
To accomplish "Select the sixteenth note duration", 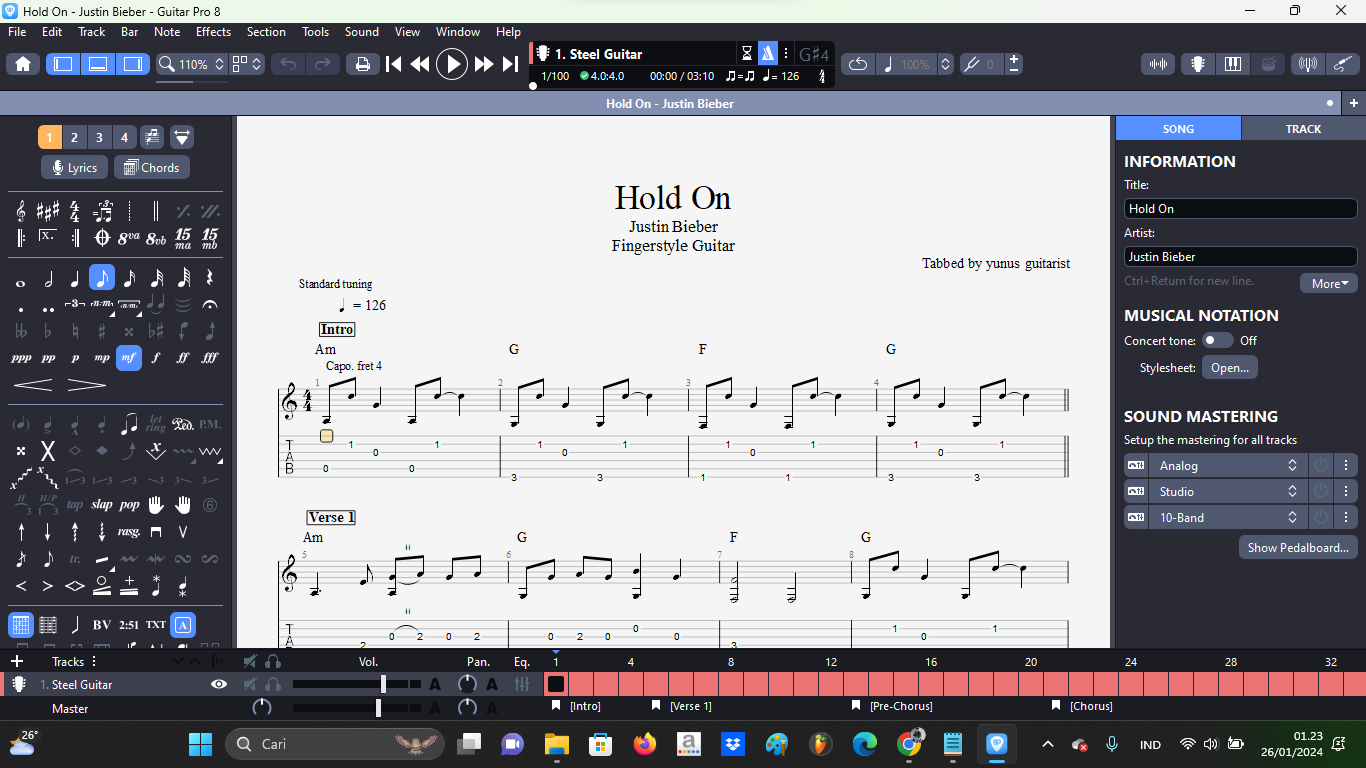I will pos(129,278).
